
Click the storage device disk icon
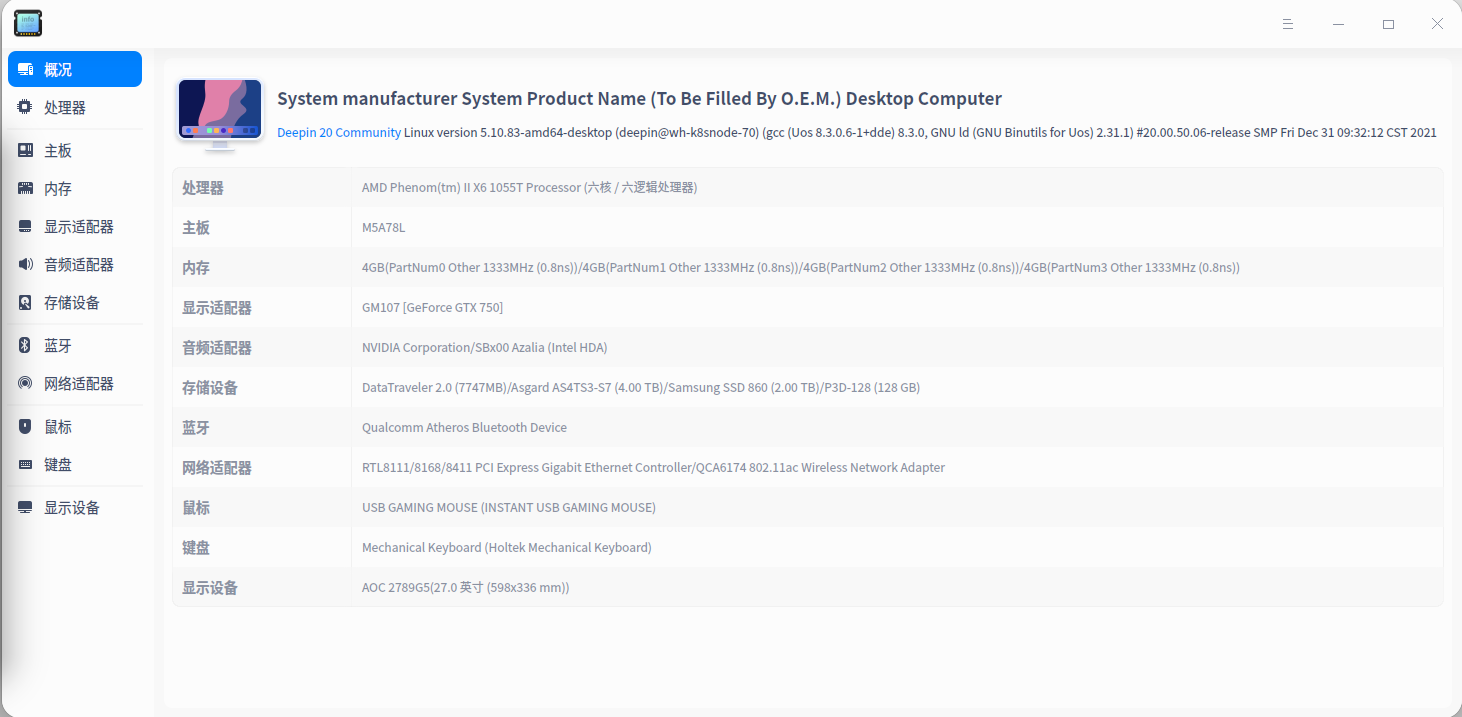(x=25, y=303)
